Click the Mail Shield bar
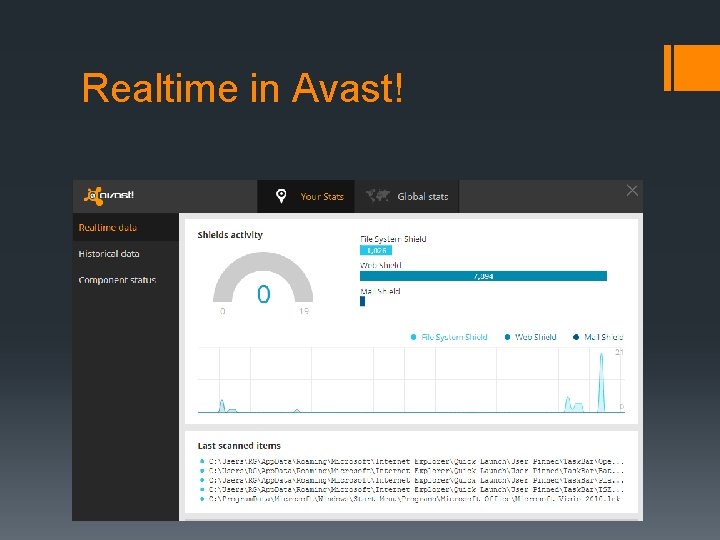This screenshot has width=720, height=540. point(362,301)
